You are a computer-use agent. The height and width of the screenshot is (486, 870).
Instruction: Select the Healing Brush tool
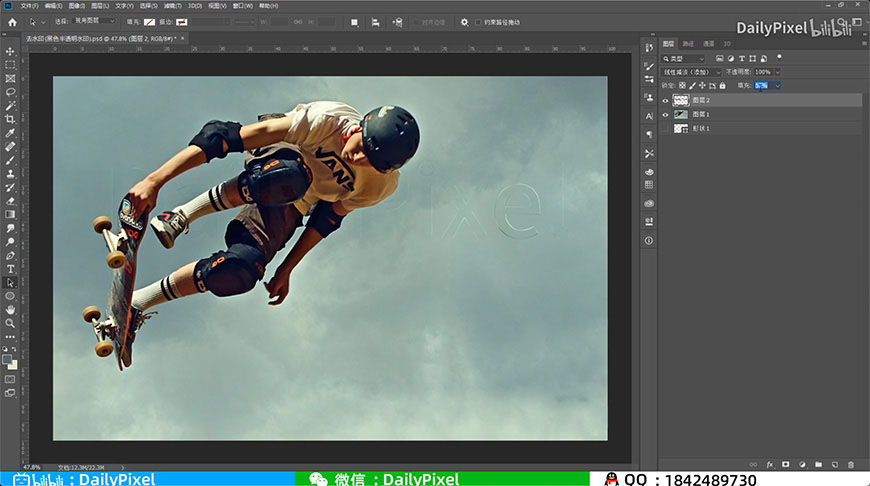click(x=10, y=146)
